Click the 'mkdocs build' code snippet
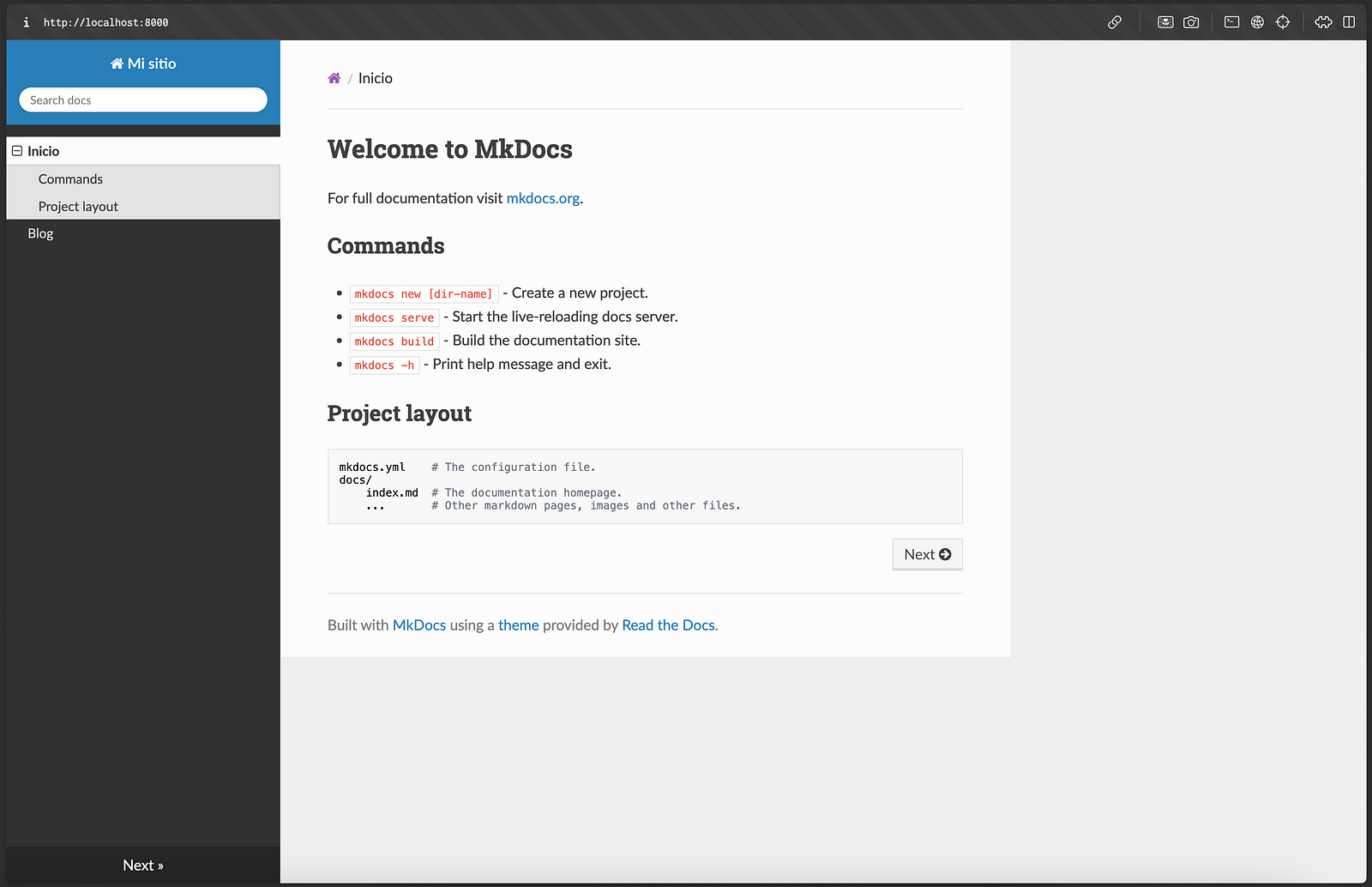Image resolution: width=1372 pixels, height=887 pixels. pos(394,341)
